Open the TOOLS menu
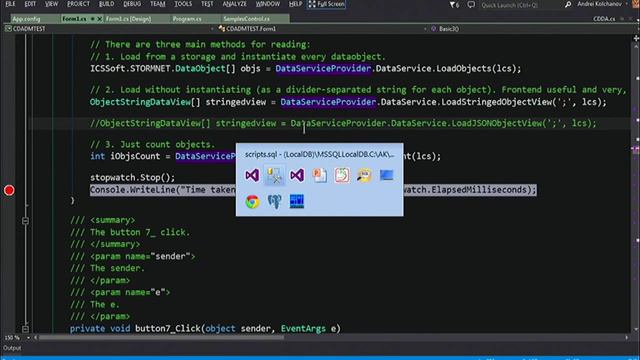Image resolution: width=640 pixels, height=360 pixels. (183, 4)
